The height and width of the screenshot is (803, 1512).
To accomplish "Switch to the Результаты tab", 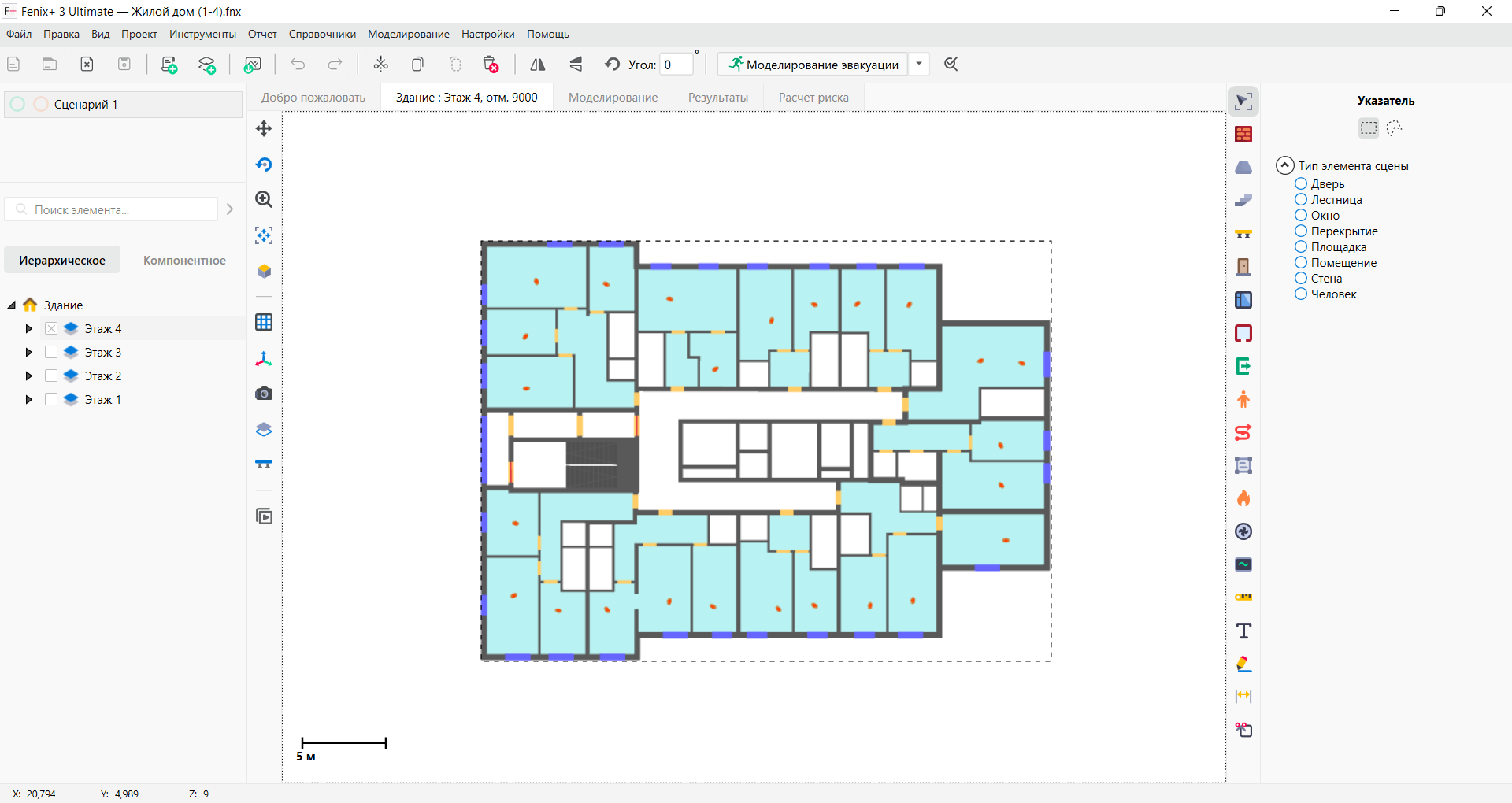I will click(717, 97).
